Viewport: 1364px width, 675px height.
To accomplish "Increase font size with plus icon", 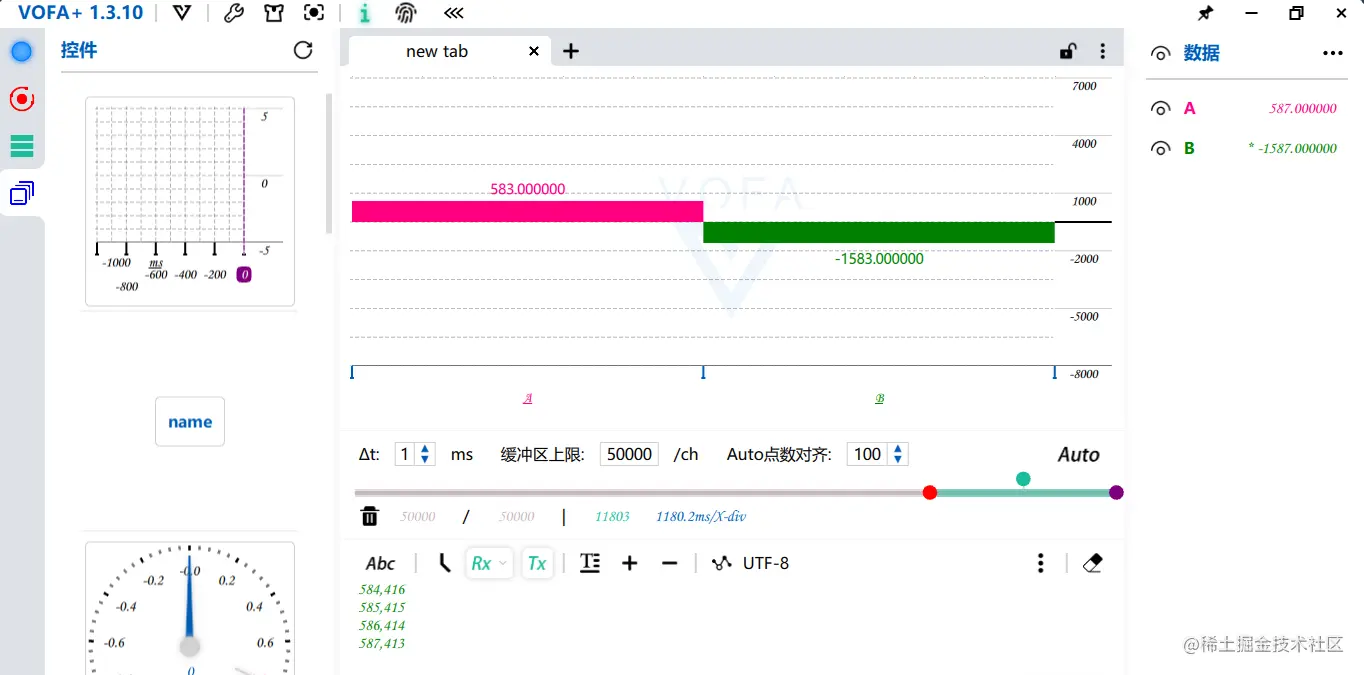I will [x=629, y=563].
